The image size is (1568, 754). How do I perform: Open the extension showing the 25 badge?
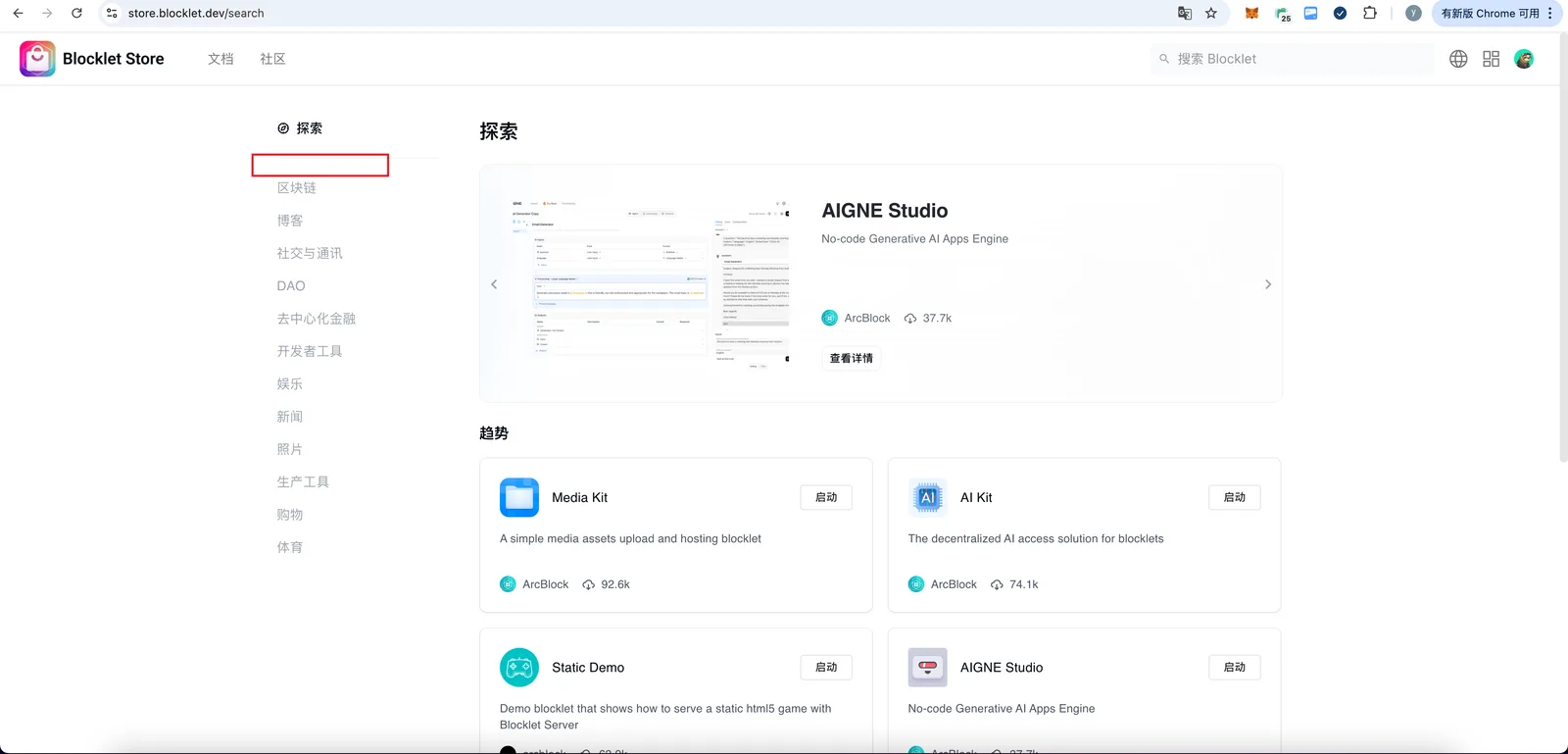pyautogui.click(x=1282, y=14)
